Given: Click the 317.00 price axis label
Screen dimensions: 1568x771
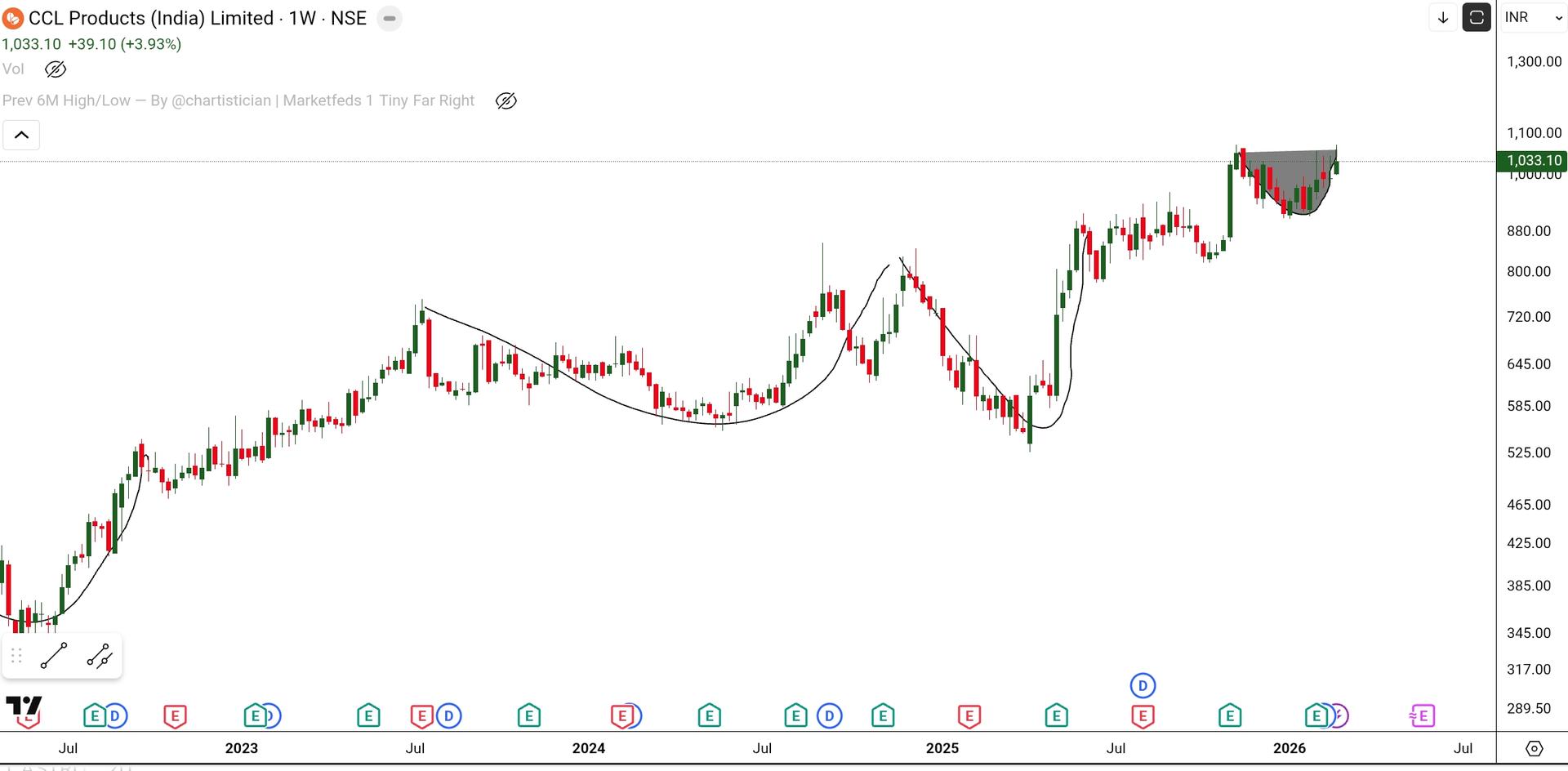Looking at the screenshot, I should tap(1529, 669).
